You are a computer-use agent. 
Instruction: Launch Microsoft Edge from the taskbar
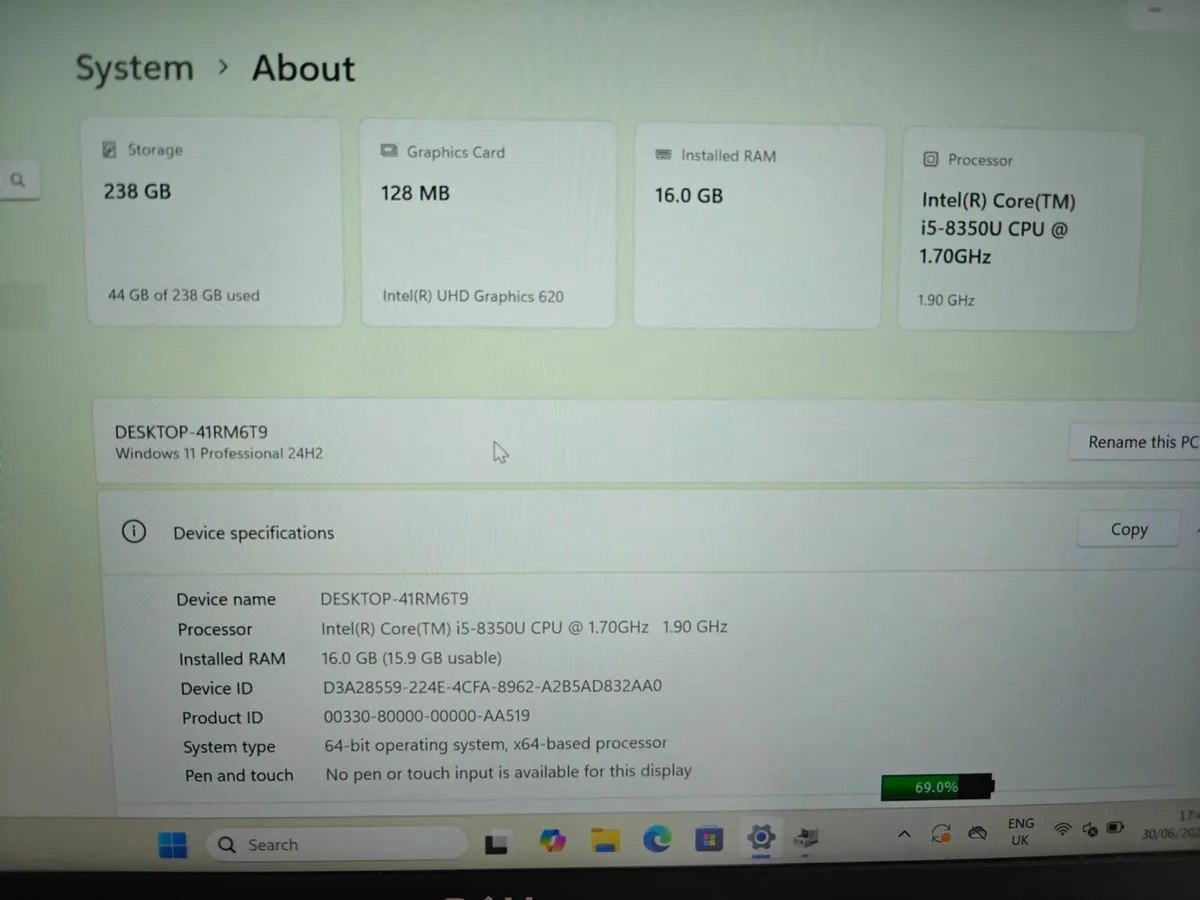tap(657, 840)
